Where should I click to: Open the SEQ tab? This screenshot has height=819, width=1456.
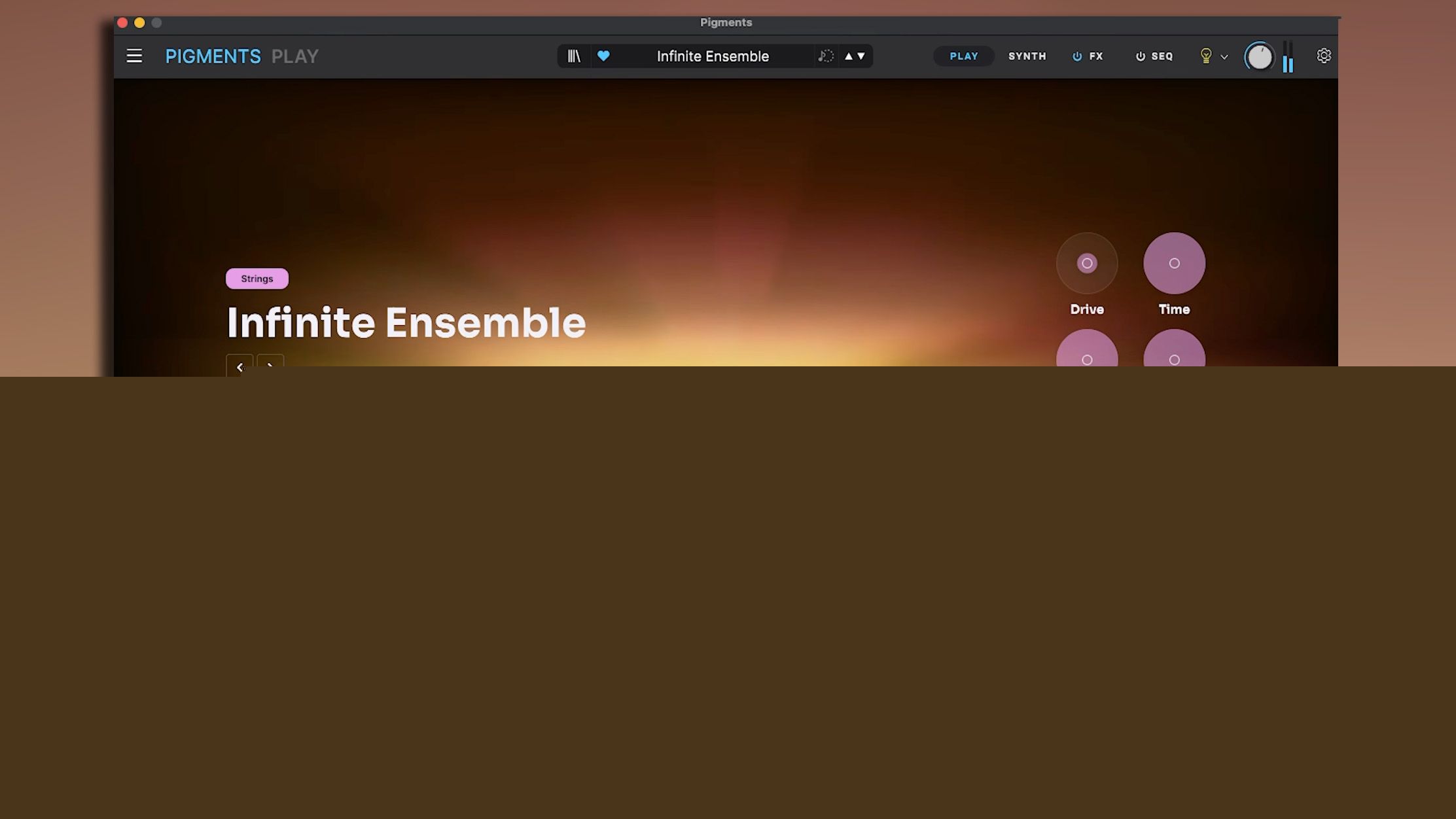1162,56
